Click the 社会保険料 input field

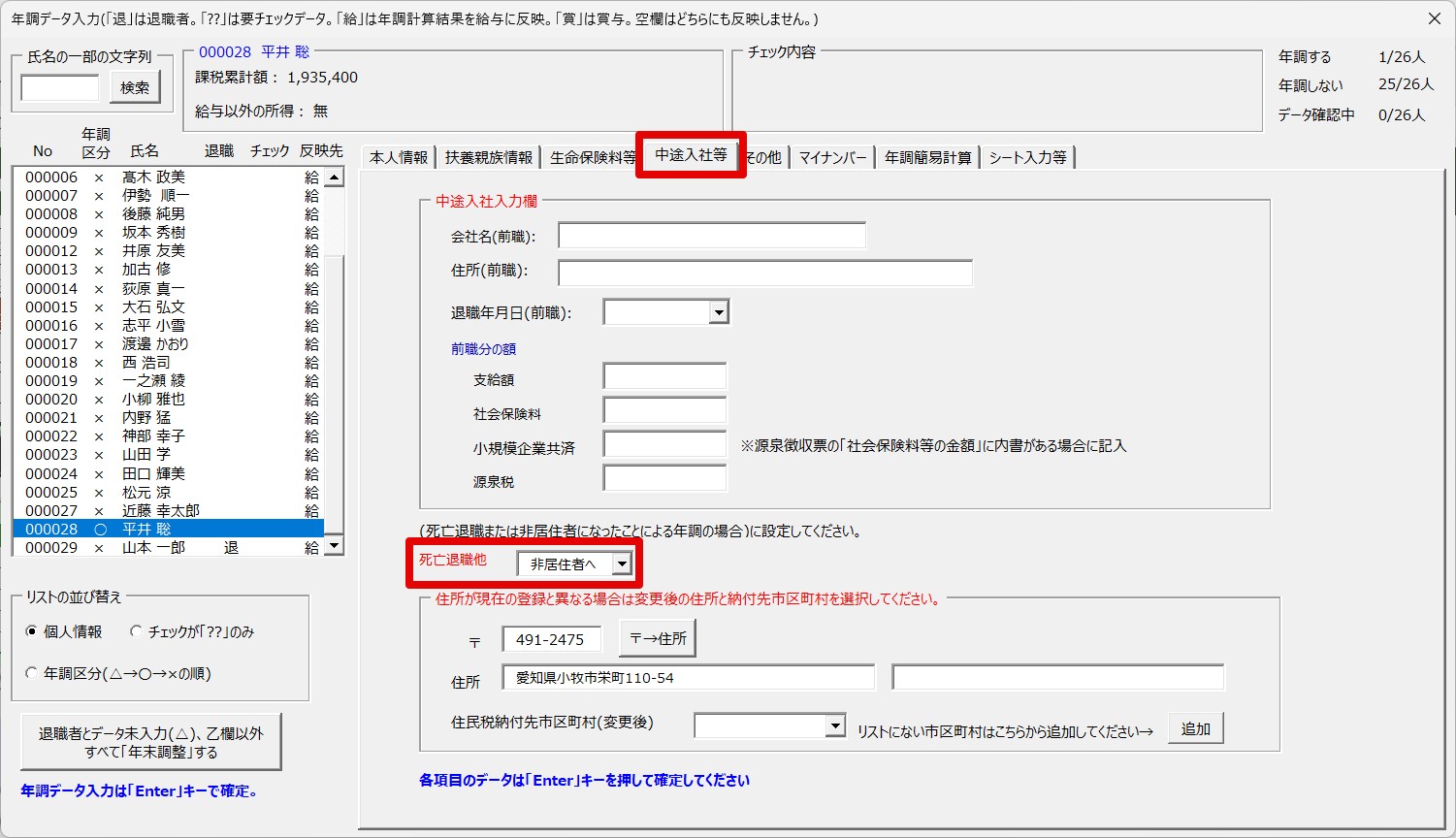[x=664, y=411]
